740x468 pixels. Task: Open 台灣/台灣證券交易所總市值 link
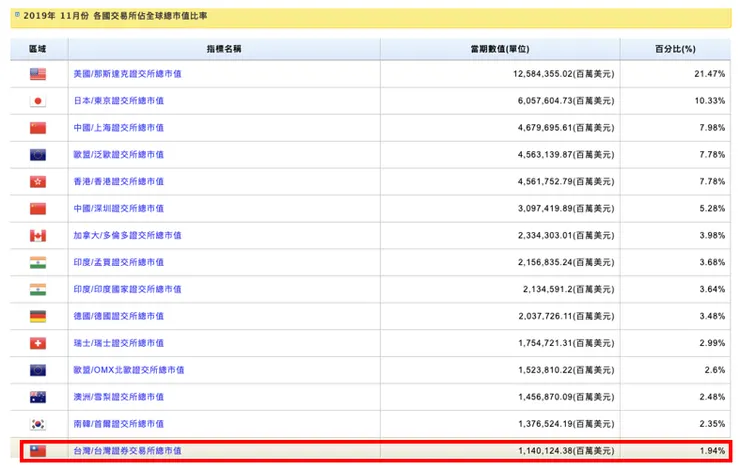coord(127,451)
